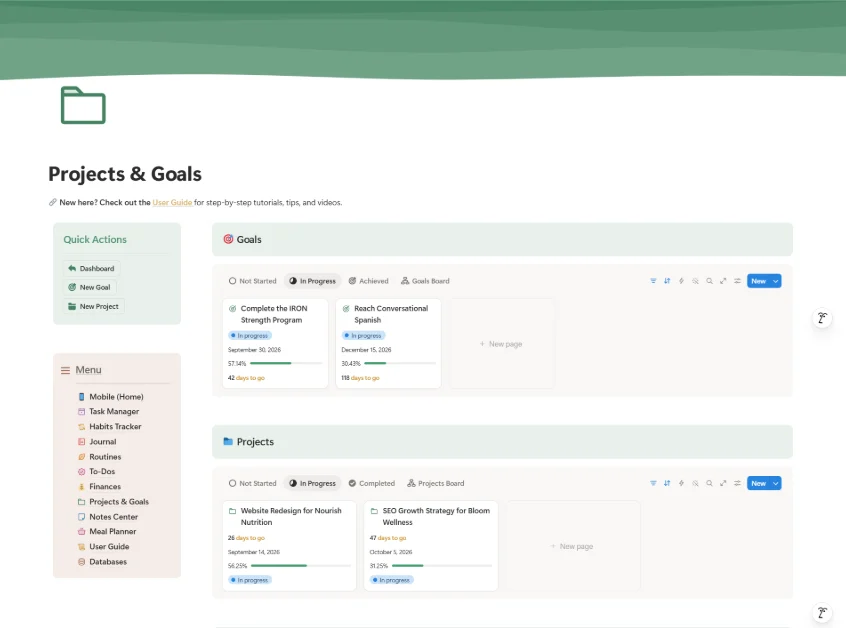Click the search icon in the Goals toolbar
The height and width of the screenshot is (628, 846).
tap(709, 281)
